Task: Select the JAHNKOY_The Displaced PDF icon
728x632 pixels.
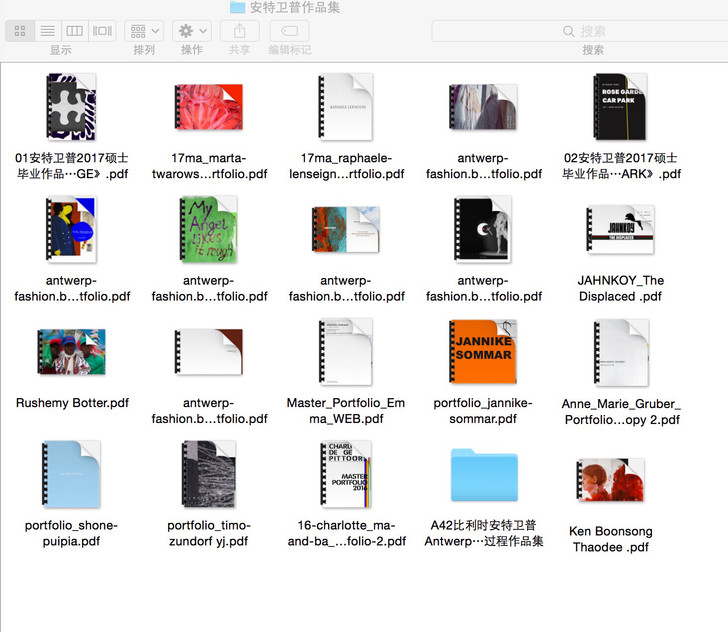Action: 620,230
